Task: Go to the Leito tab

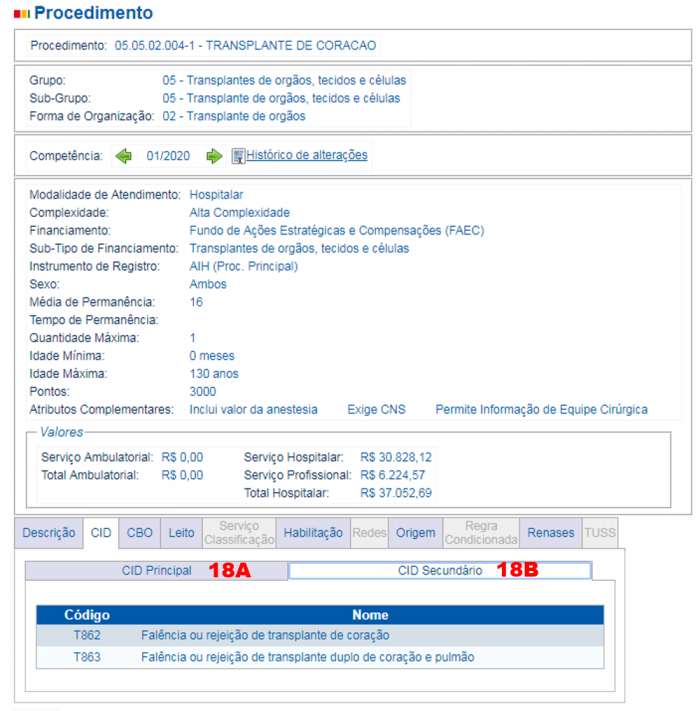Action: pyautogui.click(x=181, y=533)
